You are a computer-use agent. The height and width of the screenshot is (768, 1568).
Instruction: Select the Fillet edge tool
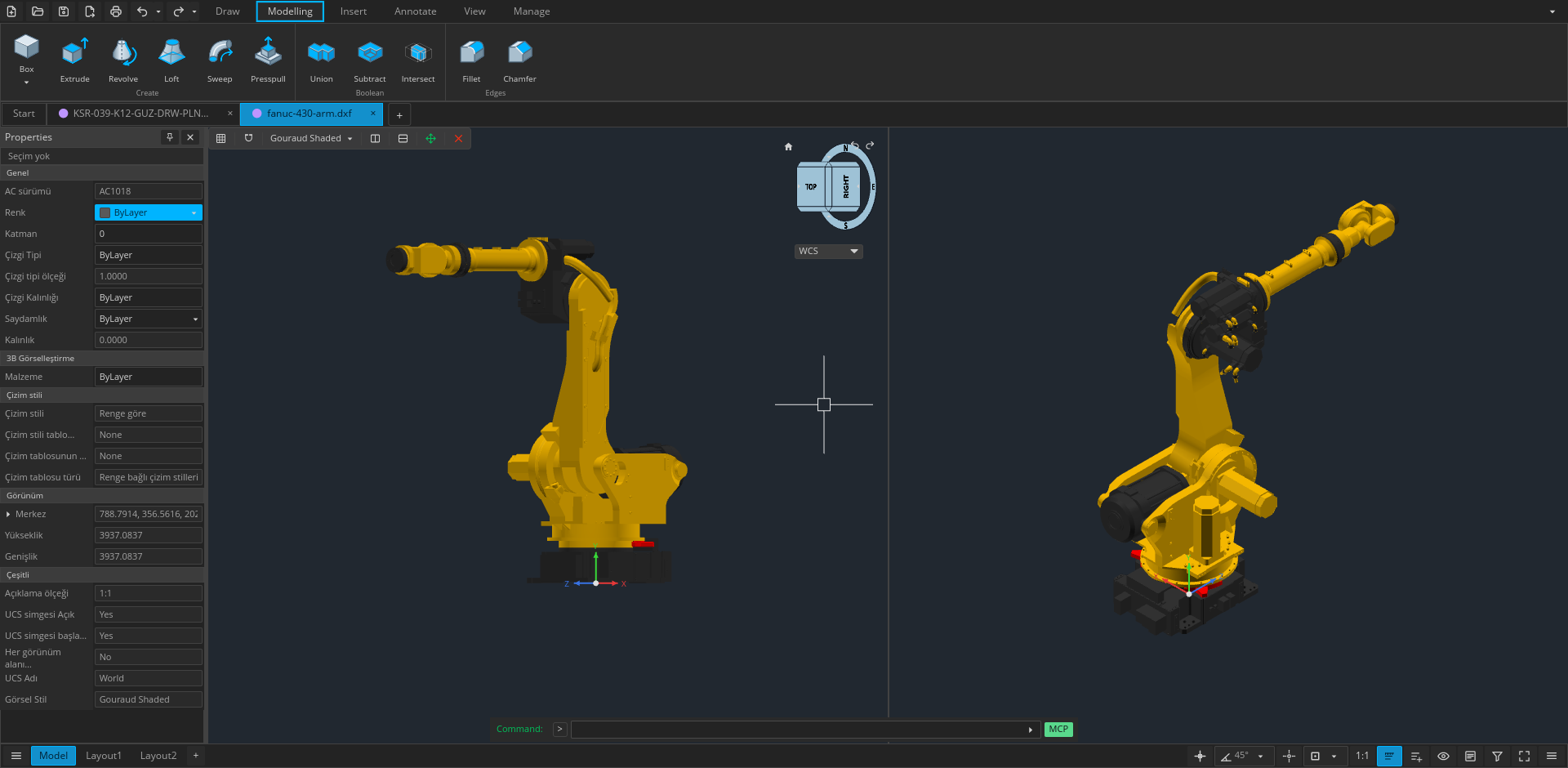[471, 60]
